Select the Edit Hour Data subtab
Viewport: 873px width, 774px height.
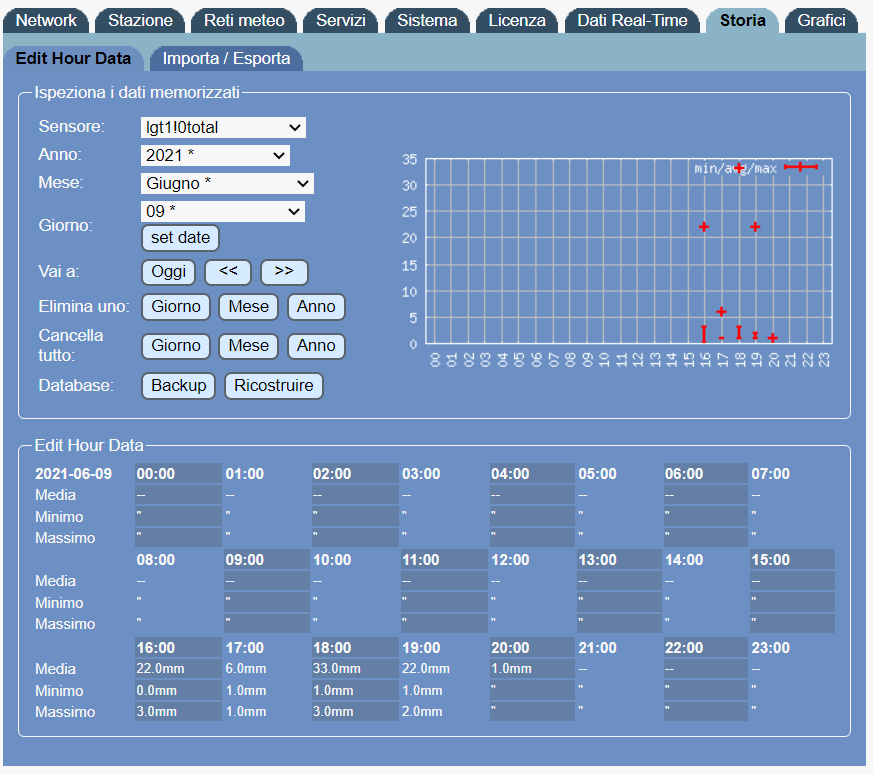click(x=73, y=58)
